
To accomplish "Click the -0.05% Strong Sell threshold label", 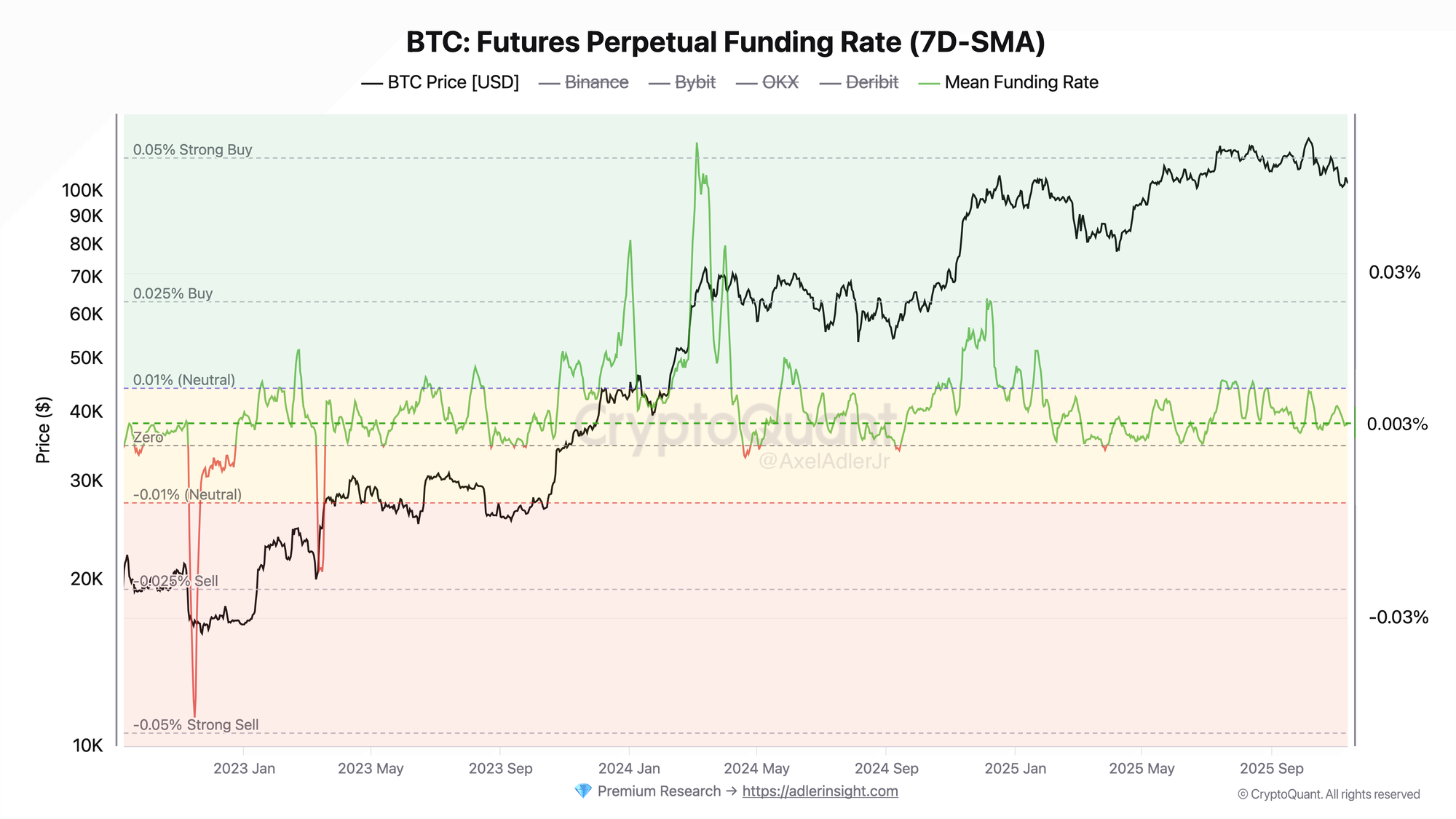I will click(196, 724).
